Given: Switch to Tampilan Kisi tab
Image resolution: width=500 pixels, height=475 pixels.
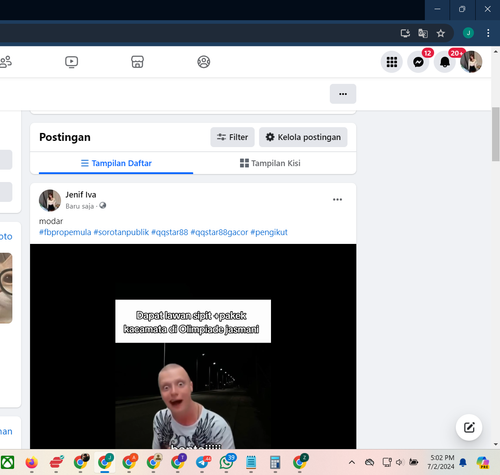Looking at the screenshot, I should tap(270, 163).
